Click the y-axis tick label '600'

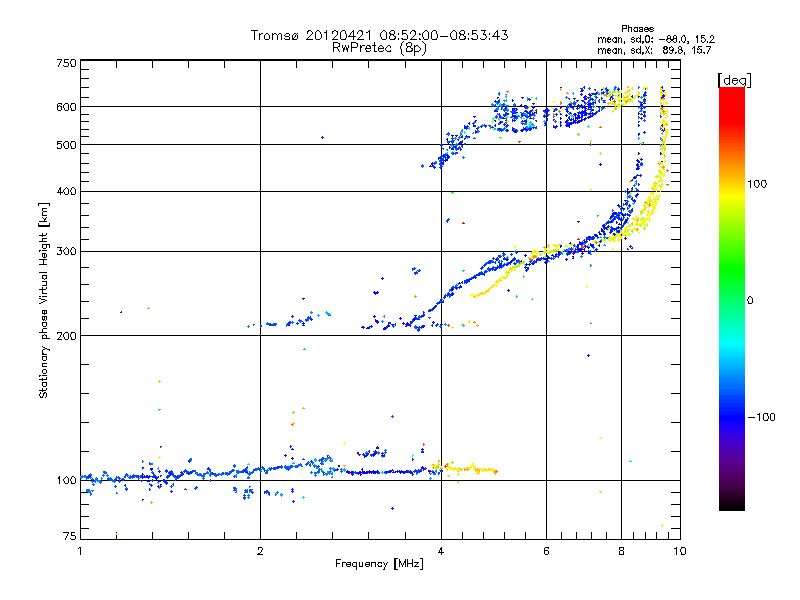[67, 107]
